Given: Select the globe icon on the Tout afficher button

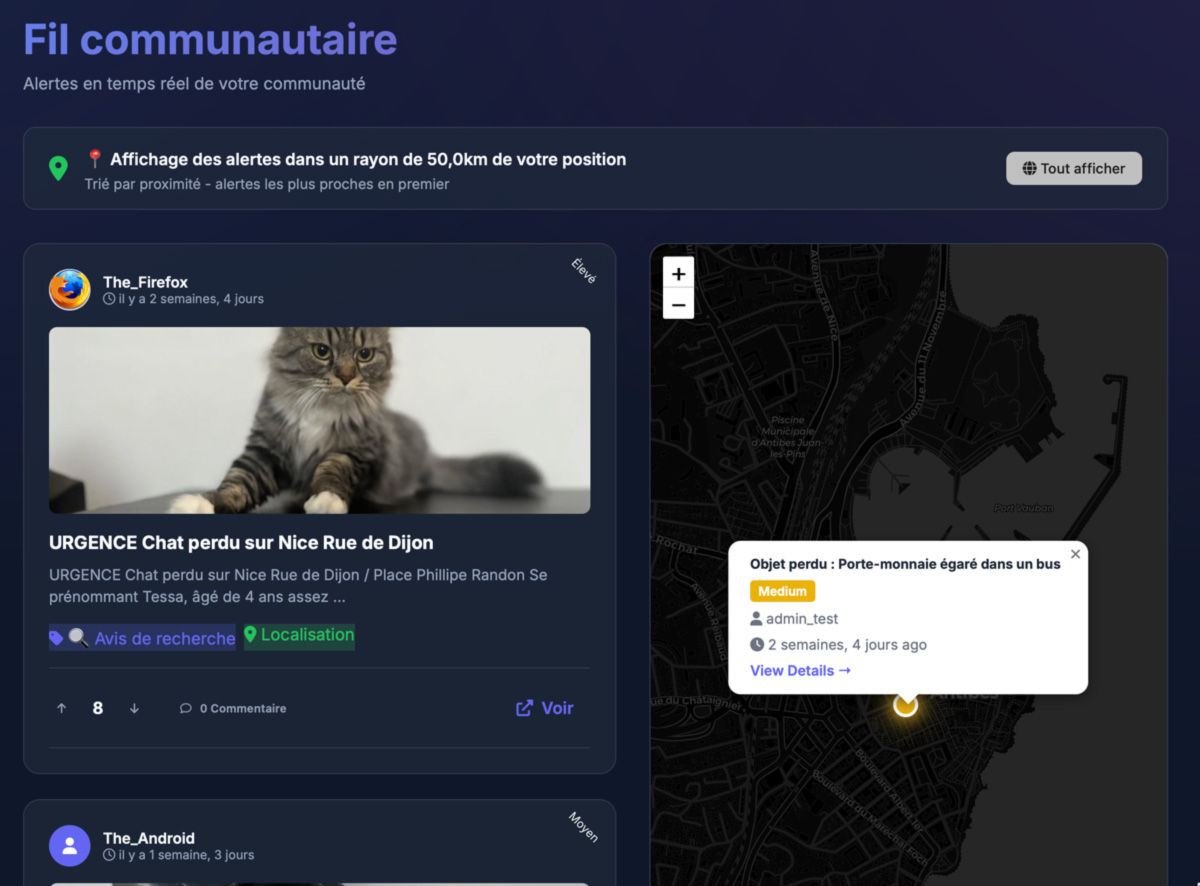Looking at the screenshot, I should point(1027,168).
